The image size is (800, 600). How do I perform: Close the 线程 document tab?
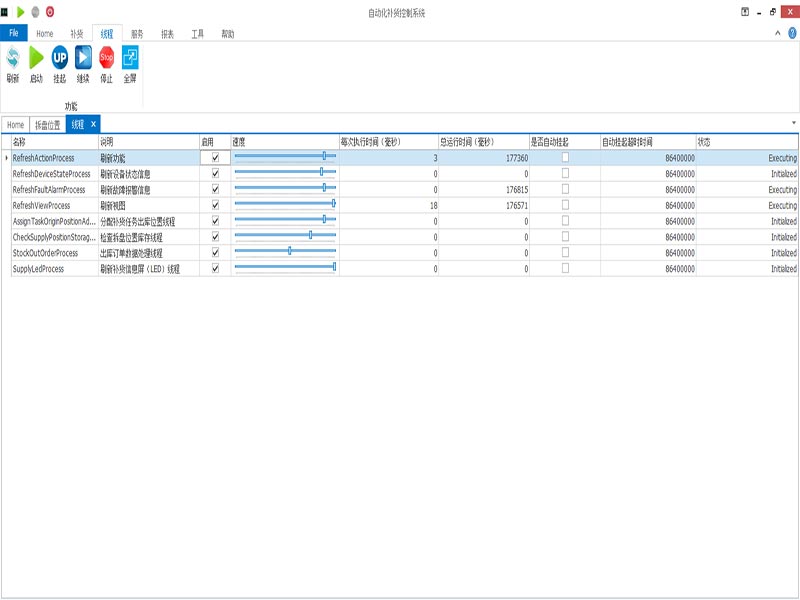(94, 124)
